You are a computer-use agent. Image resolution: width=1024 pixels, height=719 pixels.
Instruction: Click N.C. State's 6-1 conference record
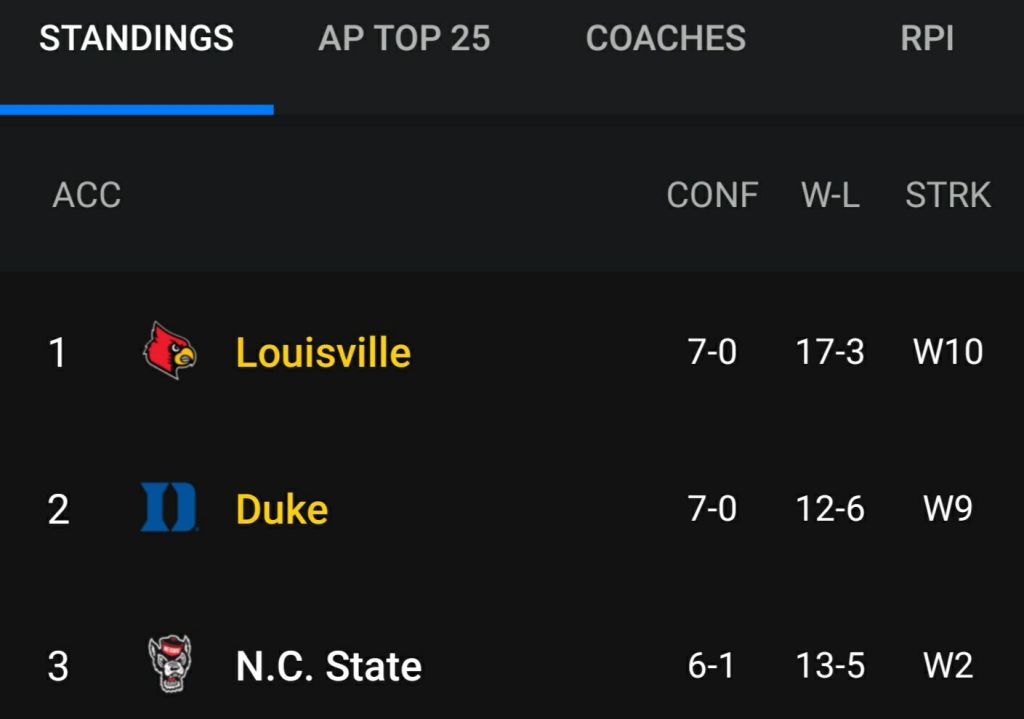point(712,666)
